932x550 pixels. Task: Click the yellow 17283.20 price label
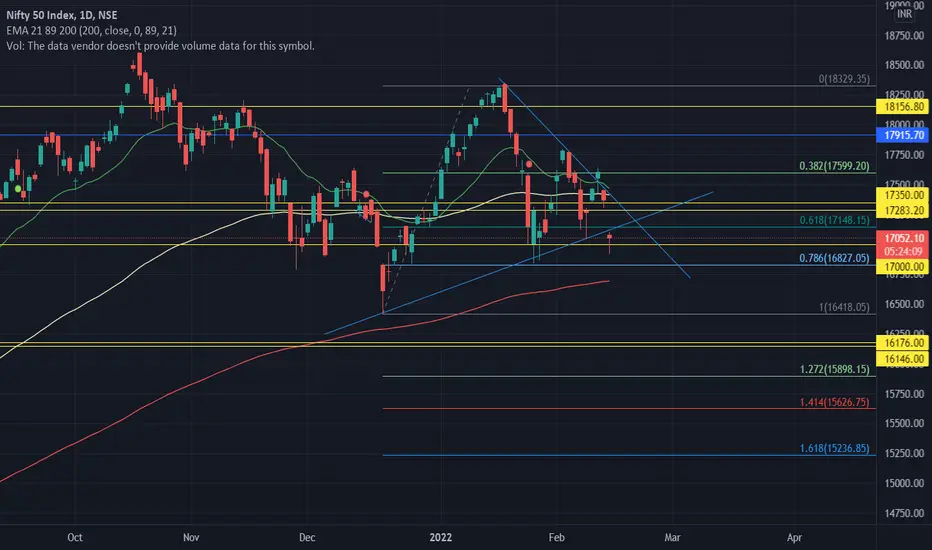[x=902, y=210]
